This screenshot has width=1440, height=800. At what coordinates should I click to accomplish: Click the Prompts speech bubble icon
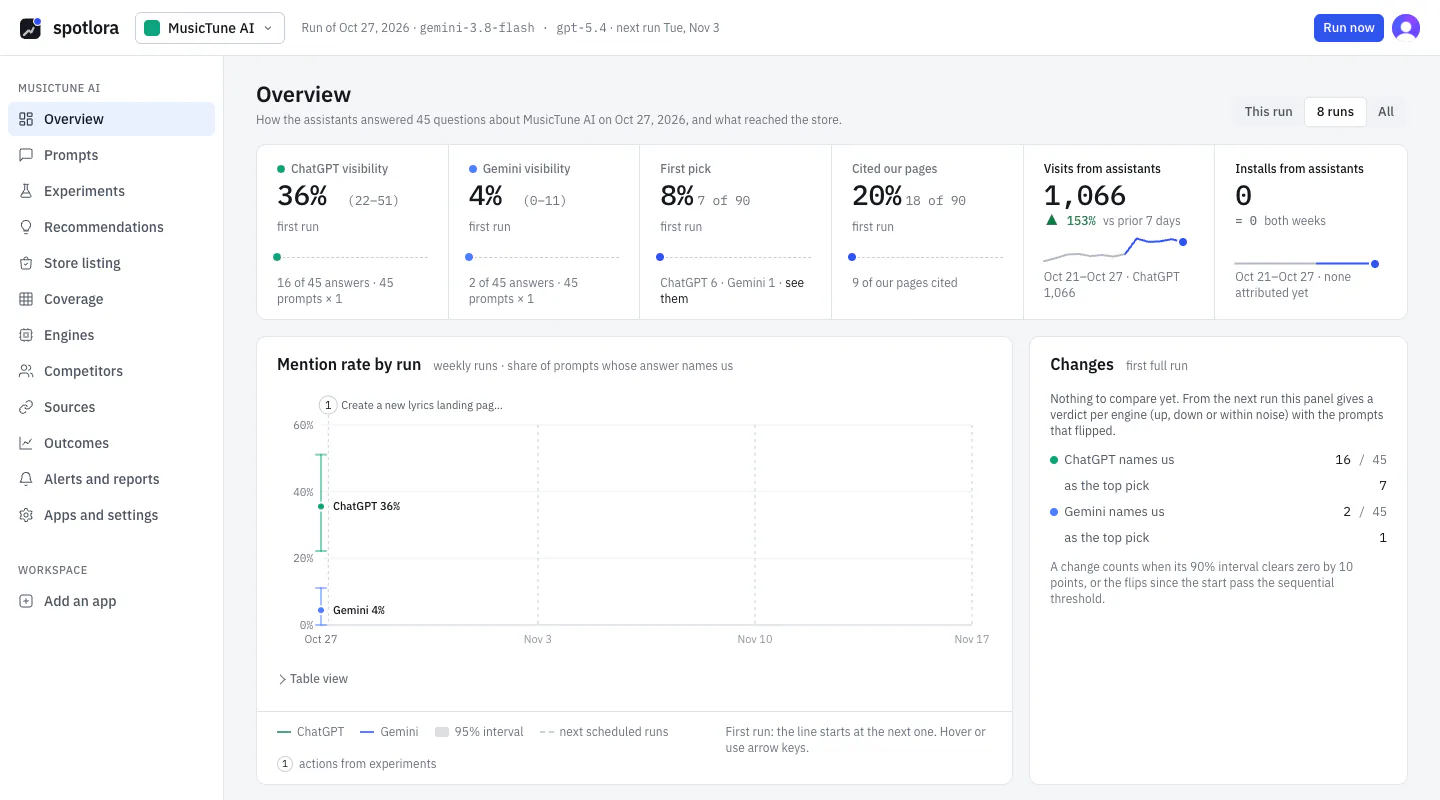tap(26, 155)
